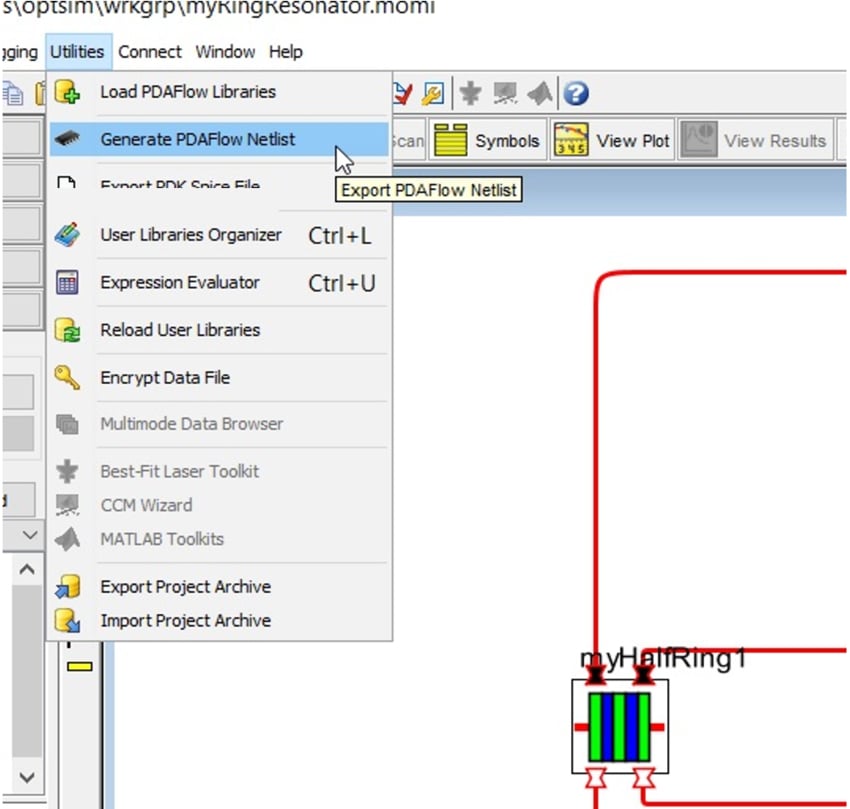The width and height of the screenshot is (850, 809).
Task: Open the Help menu
Action: pos(285,51)
